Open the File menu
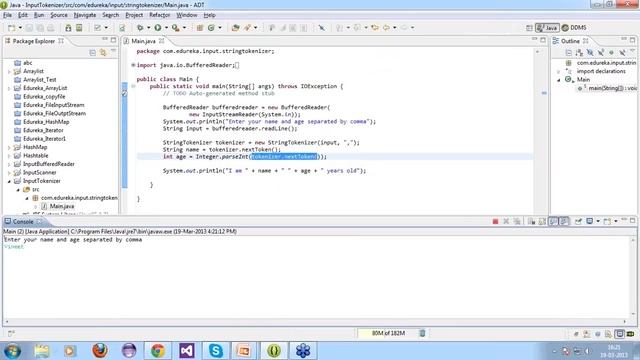Screen dimensions: 640x360 coord(7,15)
